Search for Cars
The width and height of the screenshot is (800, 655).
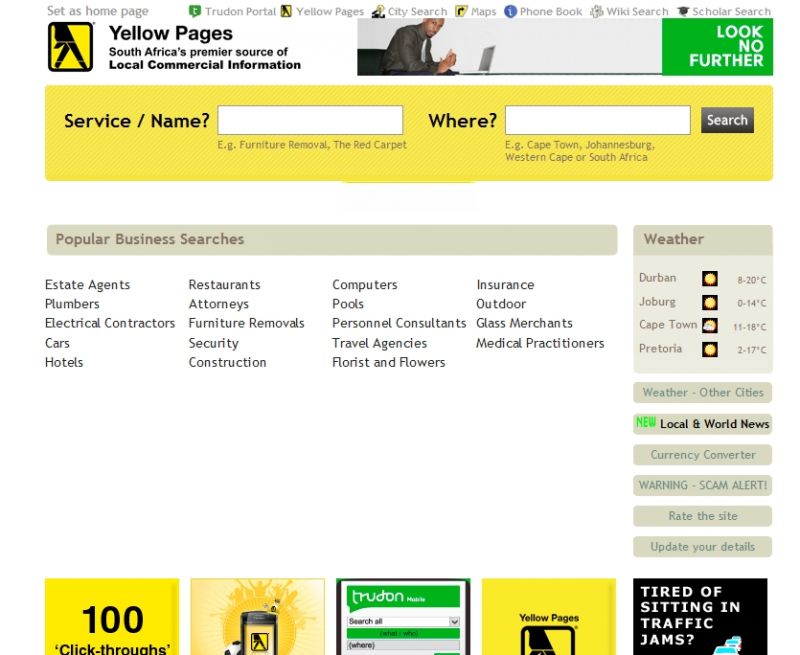[x=57, y=343]
